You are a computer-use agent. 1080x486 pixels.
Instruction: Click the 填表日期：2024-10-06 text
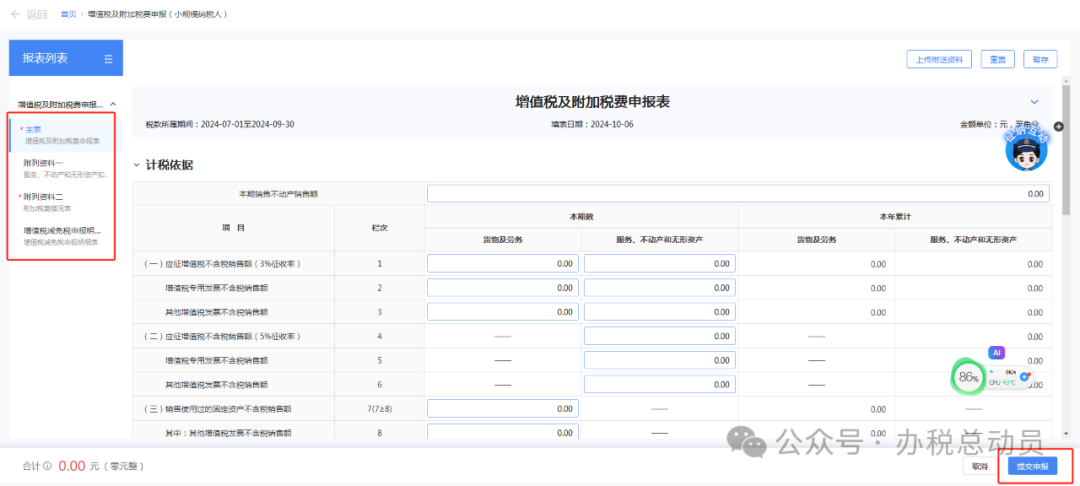[x=590, y=125]
